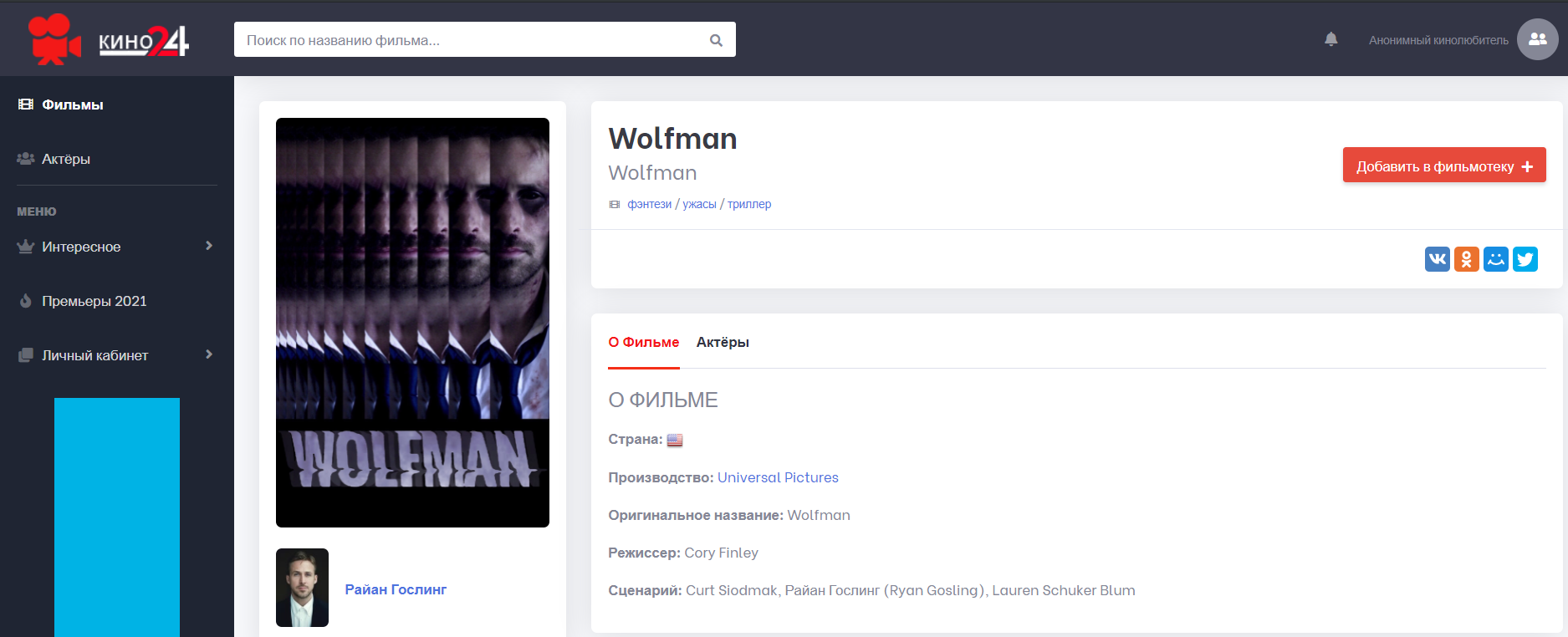Click the chevron next to Интересное

pos(209,246)
